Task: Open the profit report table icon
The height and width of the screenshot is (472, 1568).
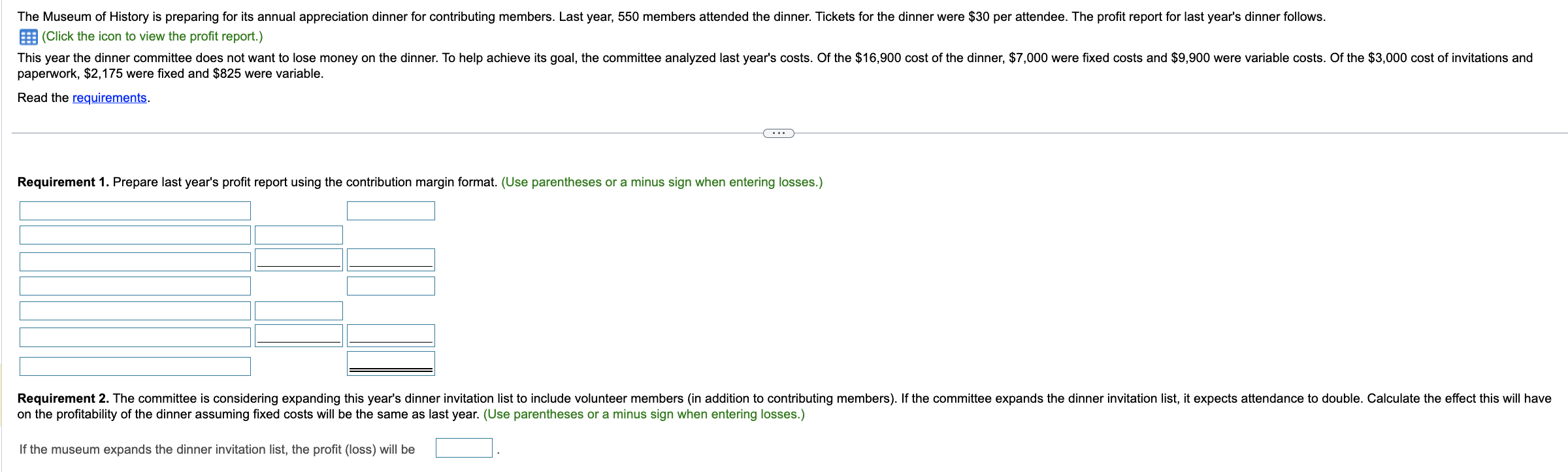Action: 28,37
